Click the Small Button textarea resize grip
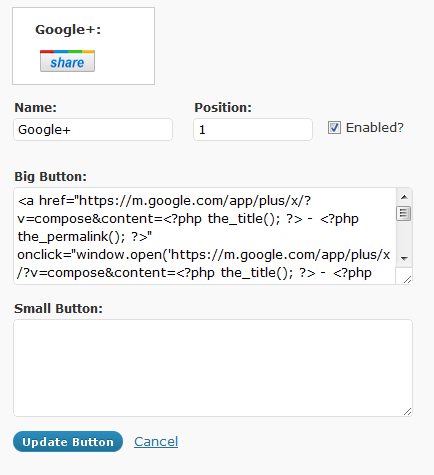The height and width of the screenshot is (475, 434). 407,411
